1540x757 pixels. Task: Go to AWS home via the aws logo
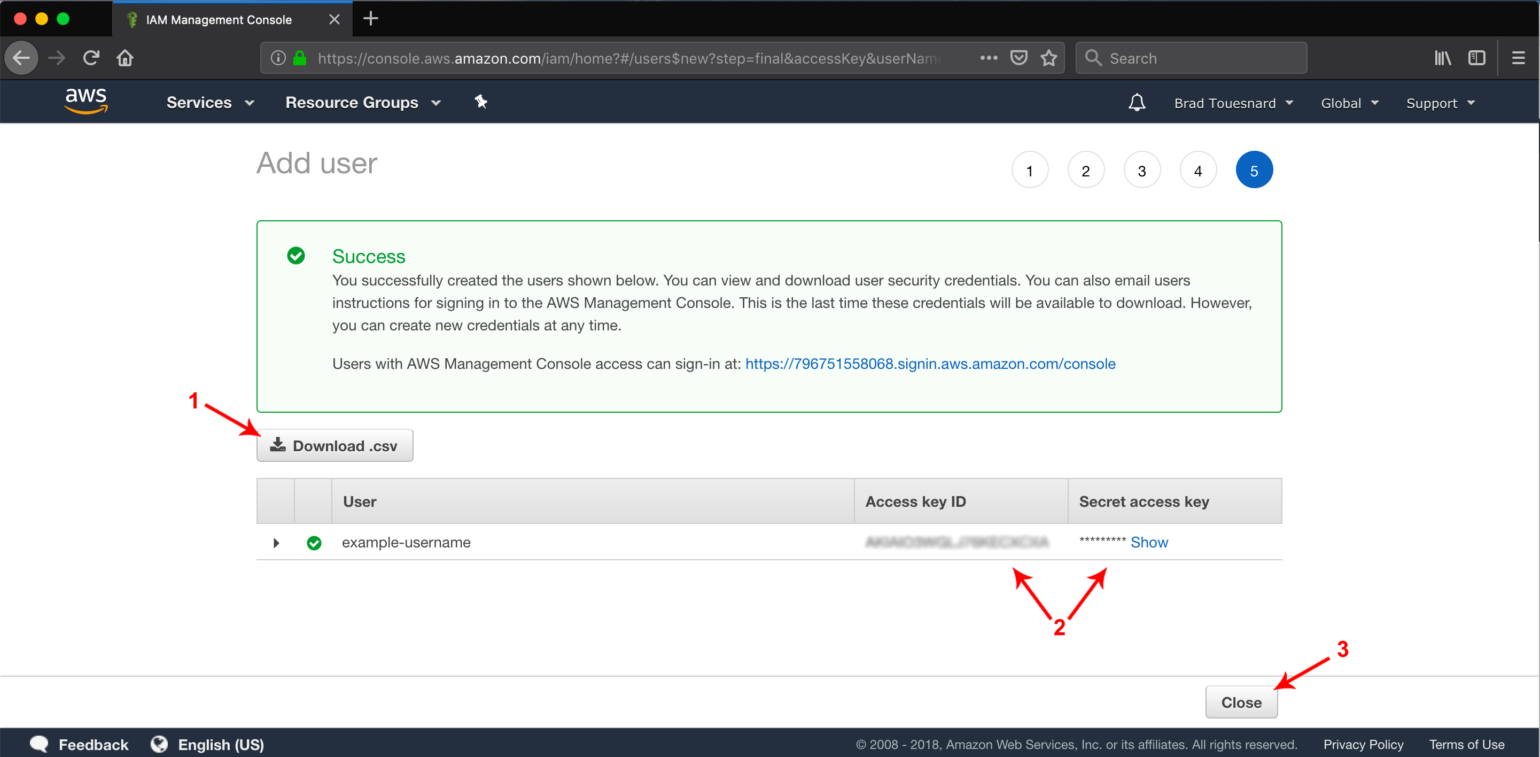86,101
